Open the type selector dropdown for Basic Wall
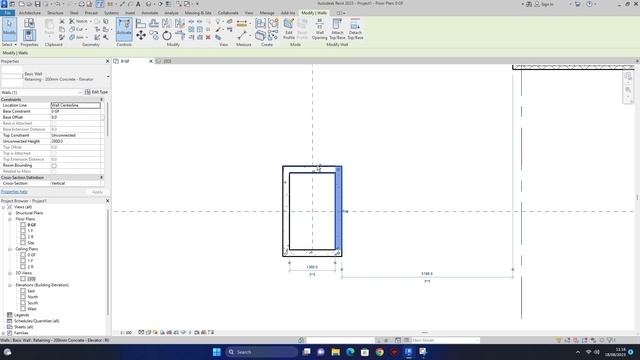This screenshot has height=360, width=640. pos(108,76)
